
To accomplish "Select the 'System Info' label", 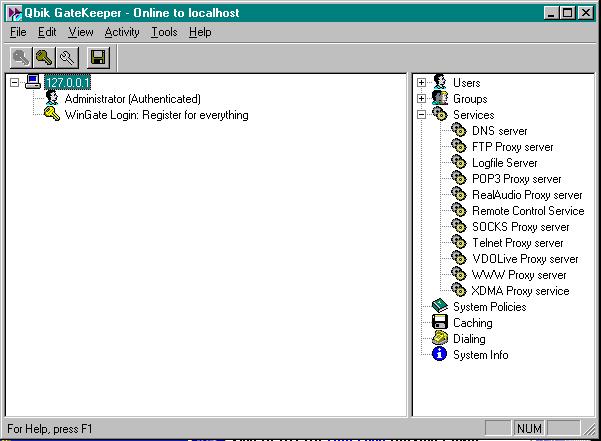I will pos(481,355).
